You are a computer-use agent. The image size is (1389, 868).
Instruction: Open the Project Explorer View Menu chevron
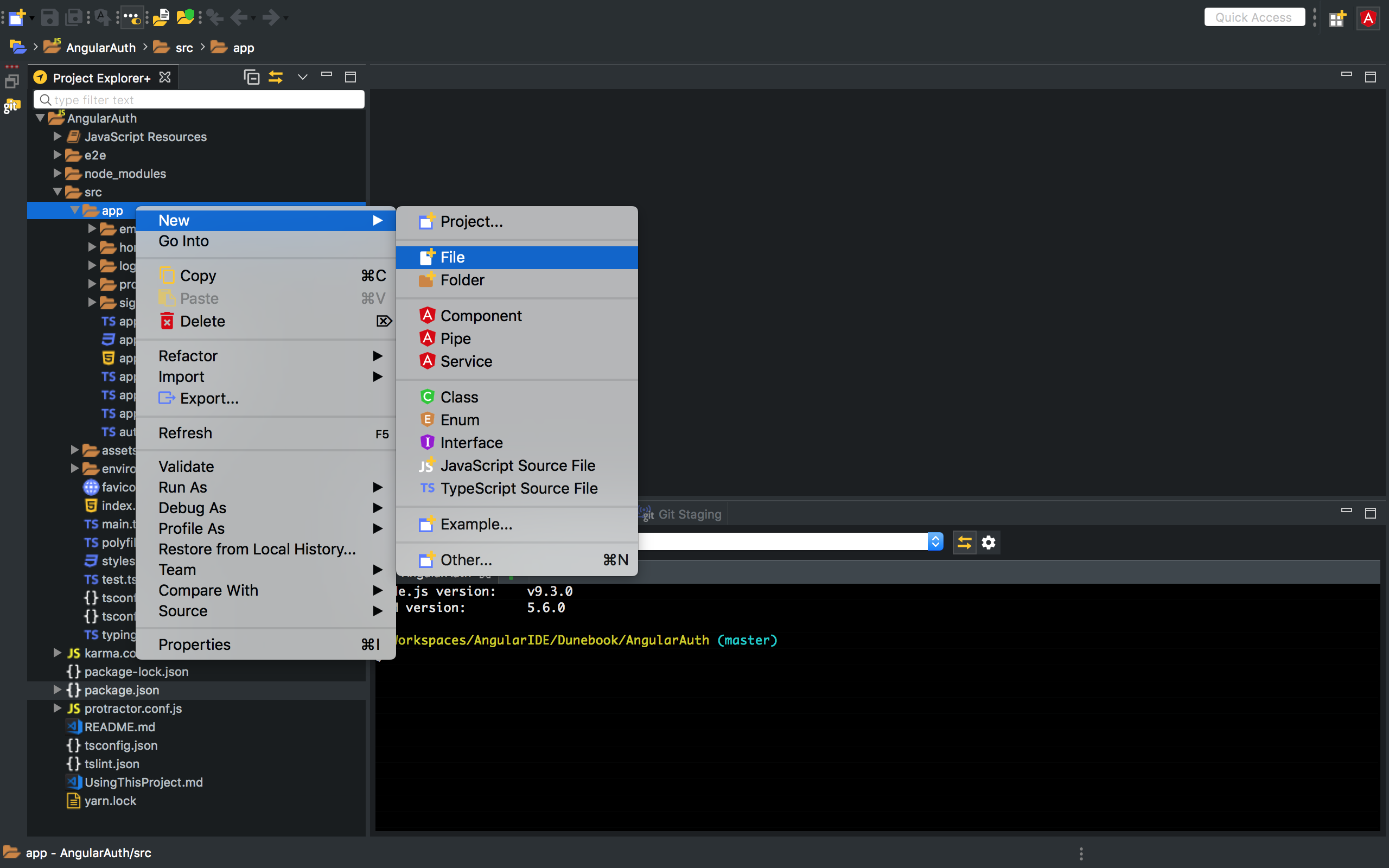(x=302, y=77)
